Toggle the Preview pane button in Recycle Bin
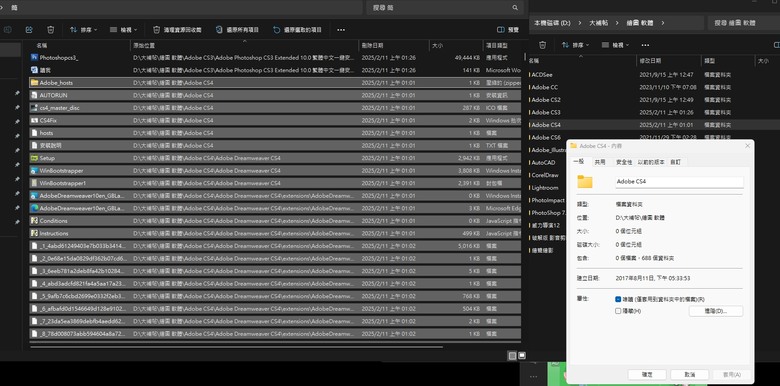 click(508, 30)
